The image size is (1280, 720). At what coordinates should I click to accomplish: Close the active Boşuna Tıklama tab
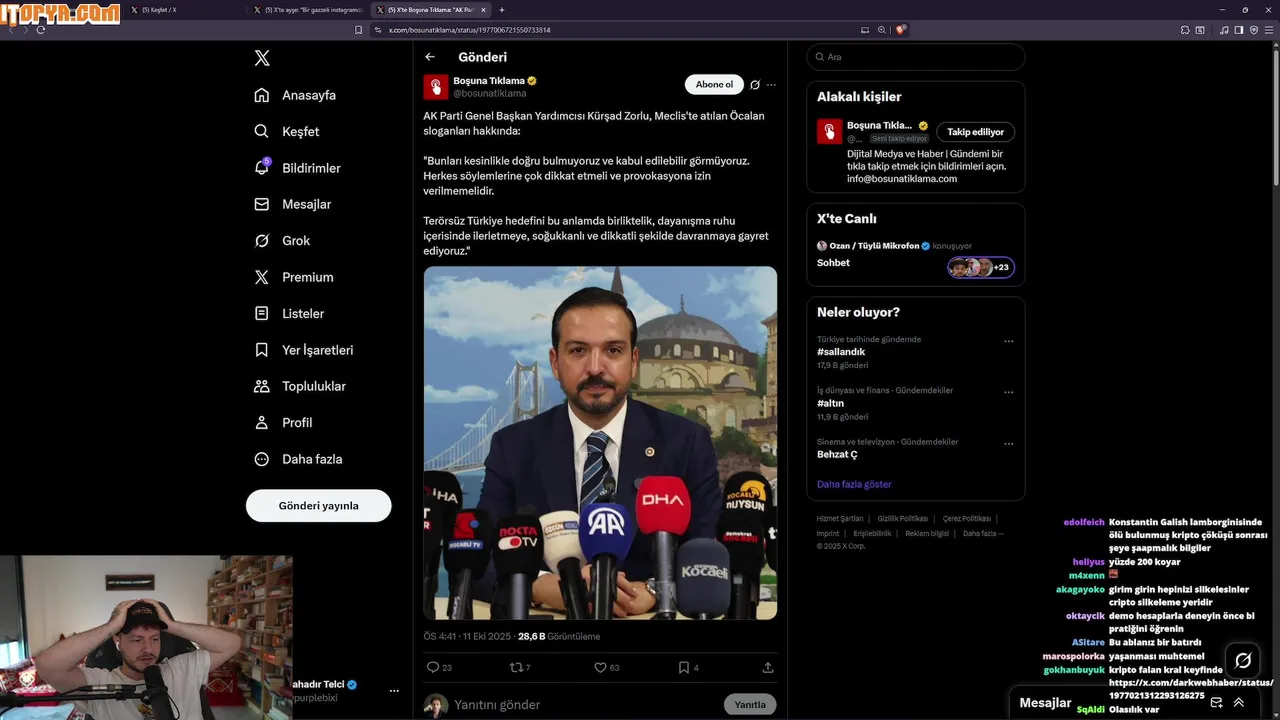[x=483, y=10]
